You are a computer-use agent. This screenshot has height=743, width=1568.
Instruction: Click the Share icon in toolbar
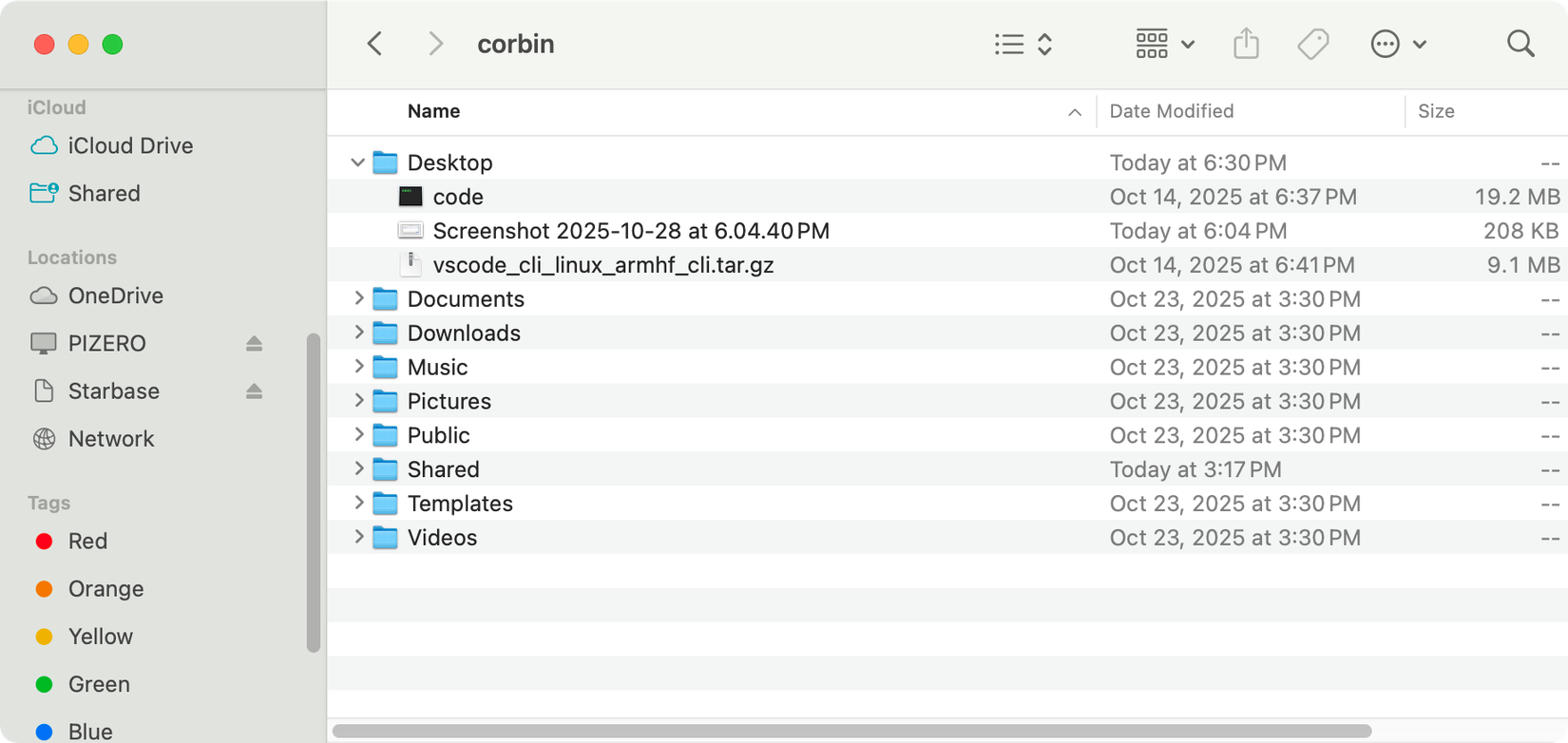(x=1246, y=44)
